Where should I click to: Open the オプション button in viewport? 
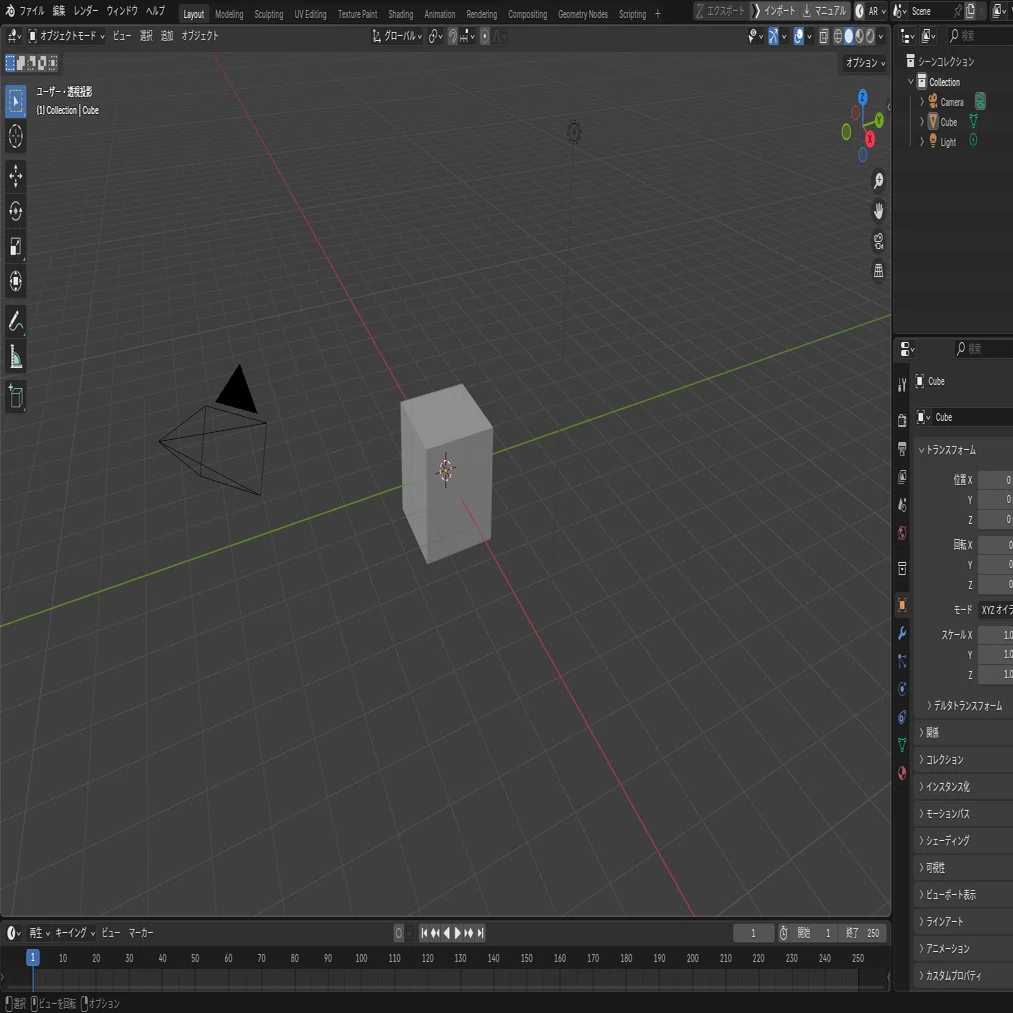pyautogui.click(x=865, y=63)
